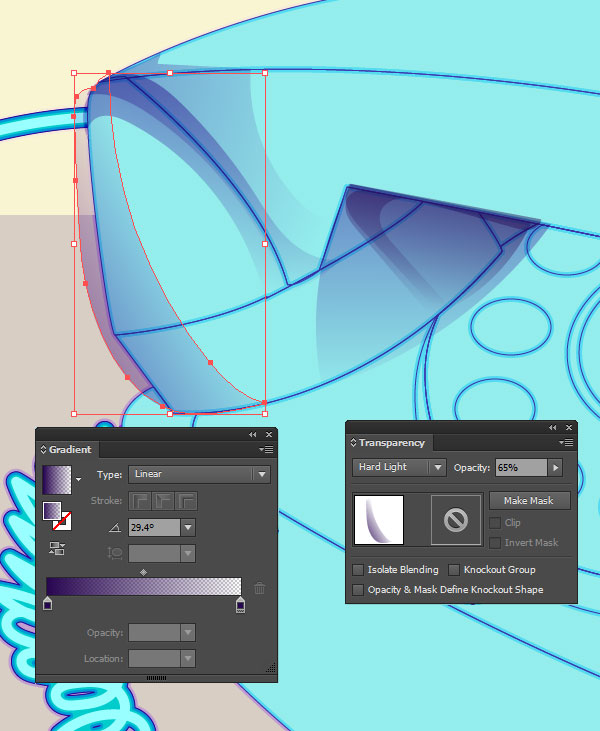Image resolution: width=600 pixels, height=731 pixels.
Task: Collapse the Transparency panel with double arrows
Action: point(553,428)
